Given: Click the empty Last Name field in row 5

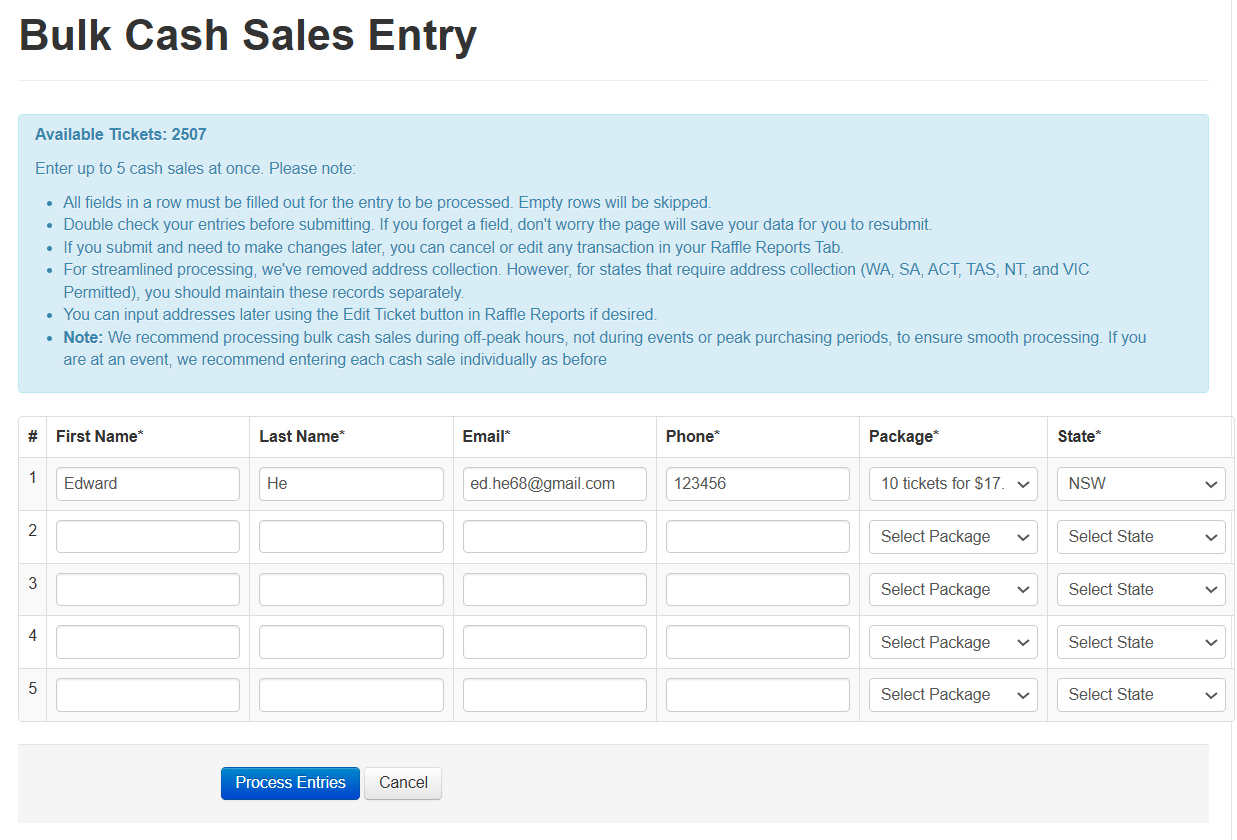Looking at the screenshot, I should click(351, 694).
